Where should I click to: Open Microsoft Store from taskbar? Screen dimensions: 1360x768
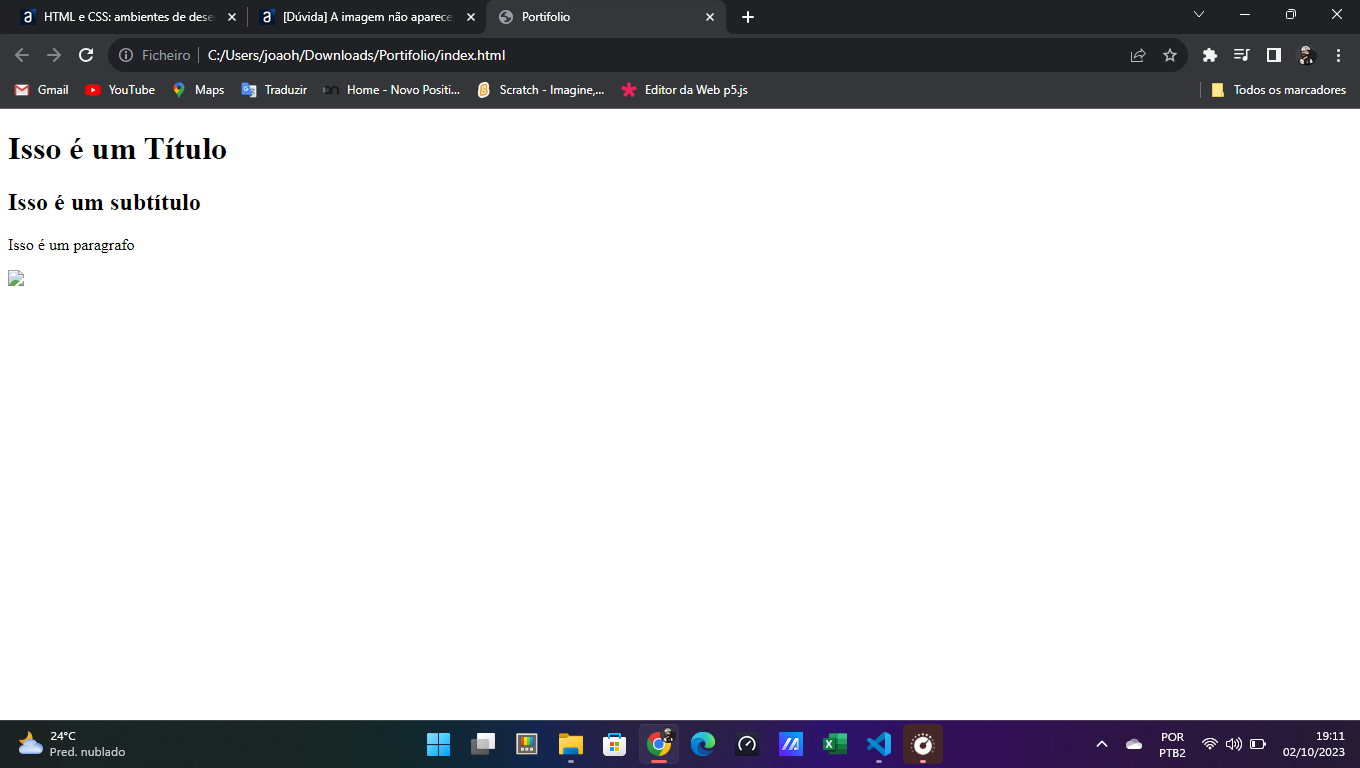615,744
